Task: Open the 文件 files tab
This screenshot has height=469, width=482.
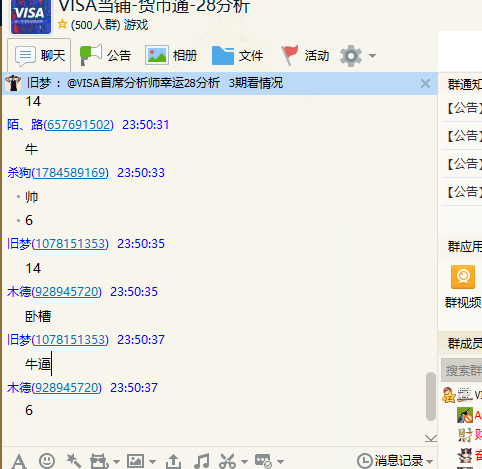Action: click(x=237, y=55)
